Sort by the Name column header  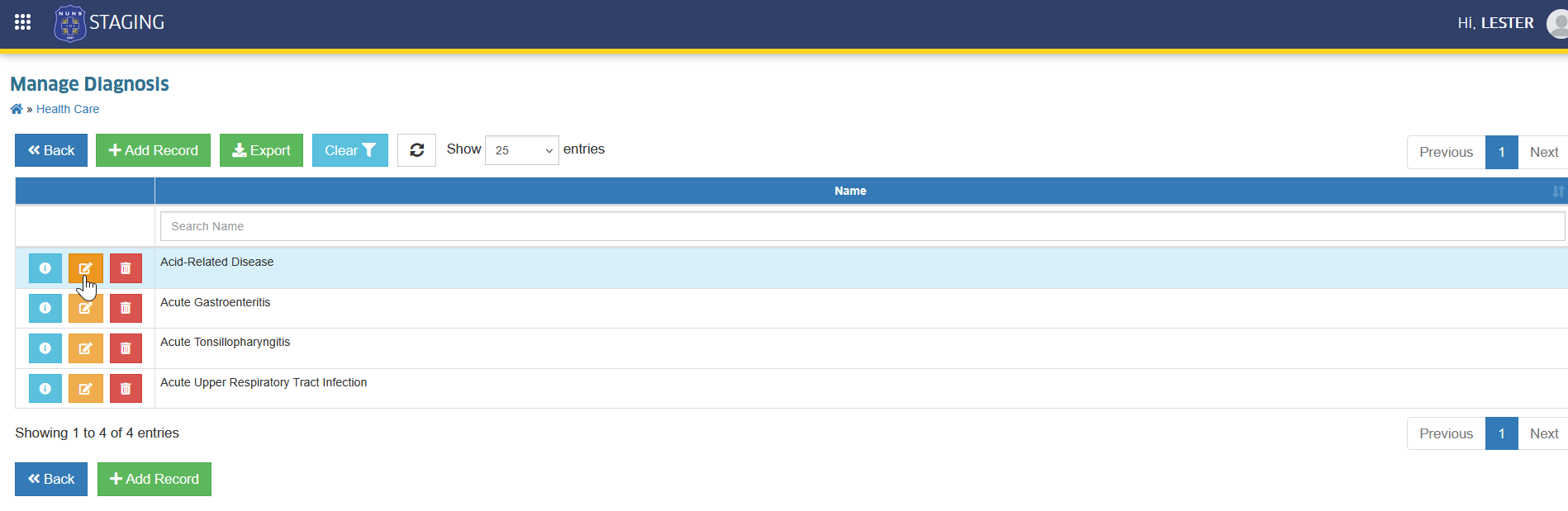[x=850, y=191]
